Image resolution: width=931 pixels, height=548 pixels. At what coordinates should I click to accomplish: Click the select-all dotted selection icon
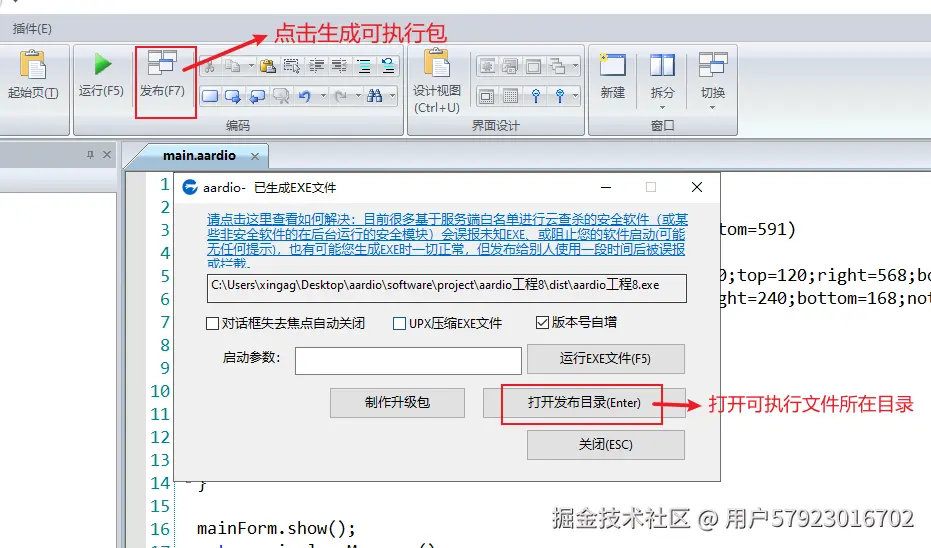pos(292,66)
